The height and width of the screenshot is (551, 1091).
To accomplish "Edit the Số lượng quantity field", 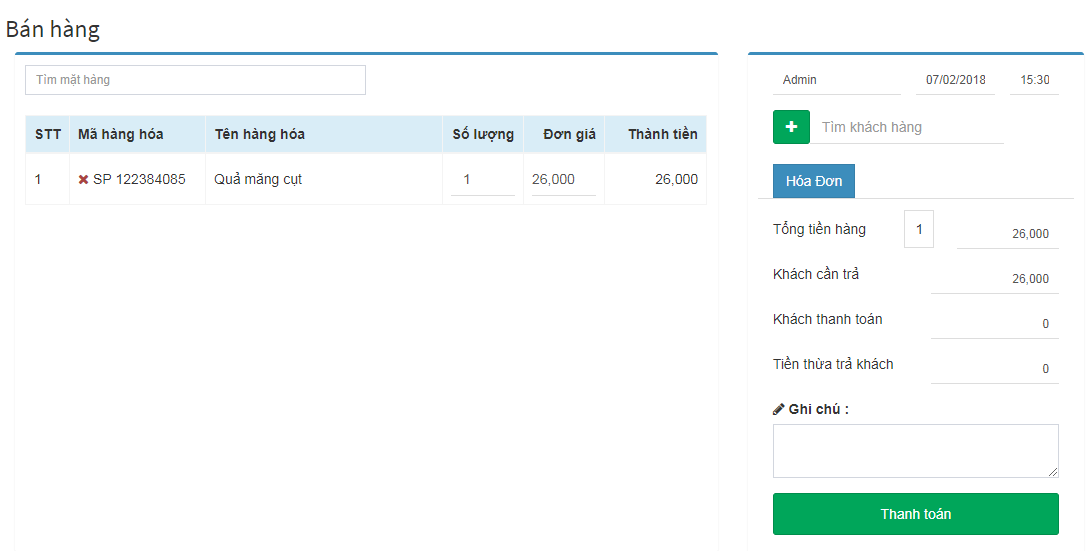I will click(x=483, y=179).
